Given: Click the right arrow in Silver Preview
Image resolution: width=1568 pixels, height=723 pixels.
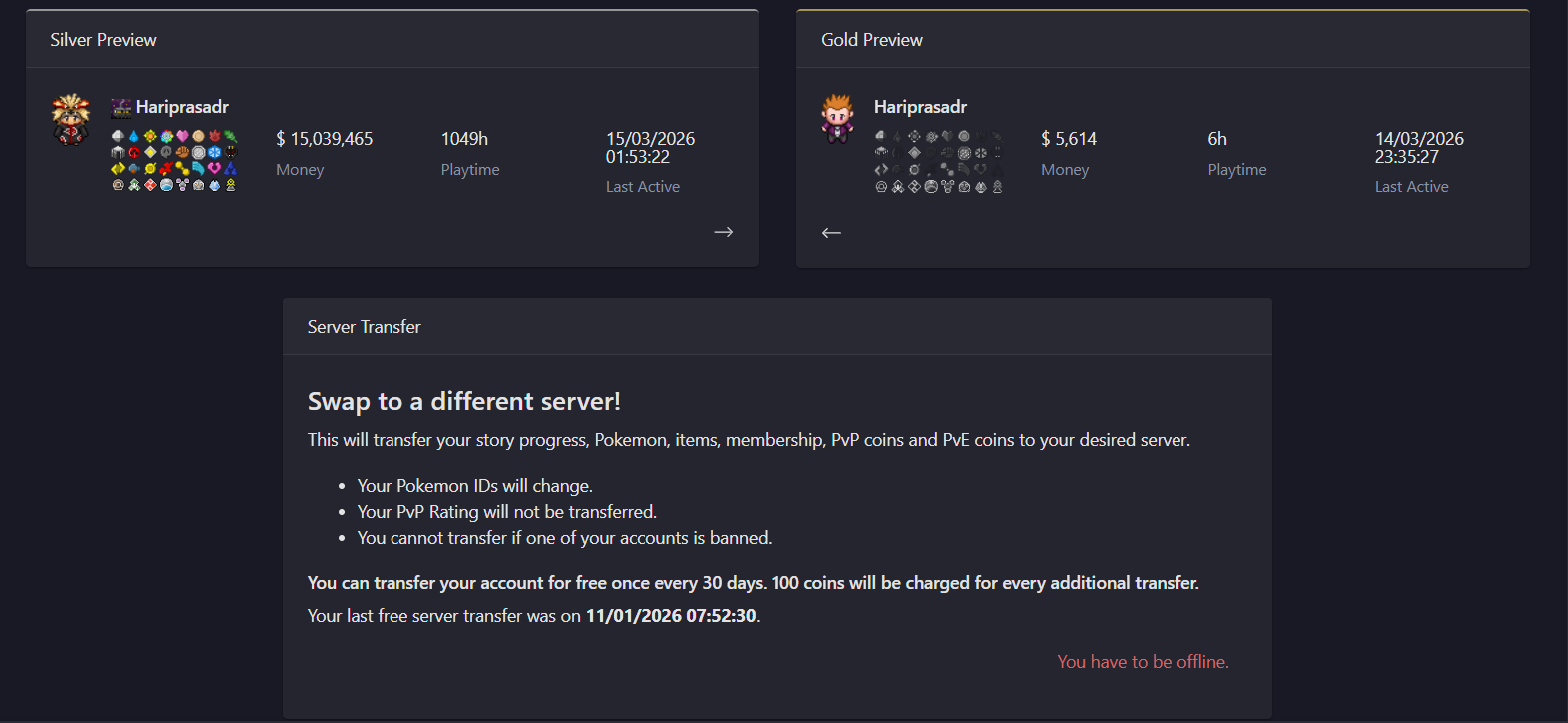Looking at the screenshot, I should [724, 232].
